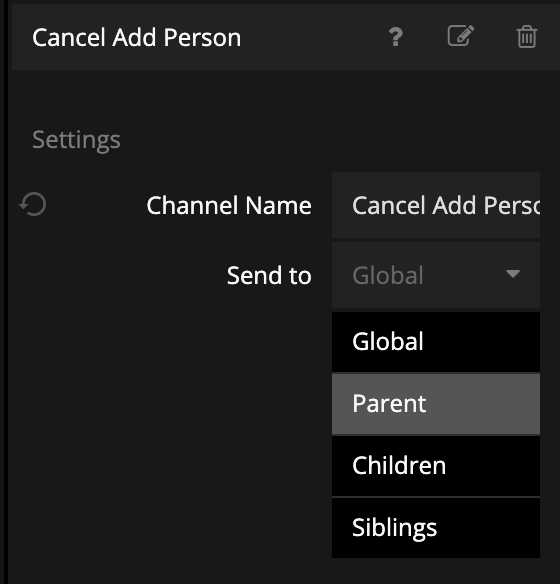Click empty area beneath the Siblings option
This screenshot has width=560, height=584.
tap(436, 571)
